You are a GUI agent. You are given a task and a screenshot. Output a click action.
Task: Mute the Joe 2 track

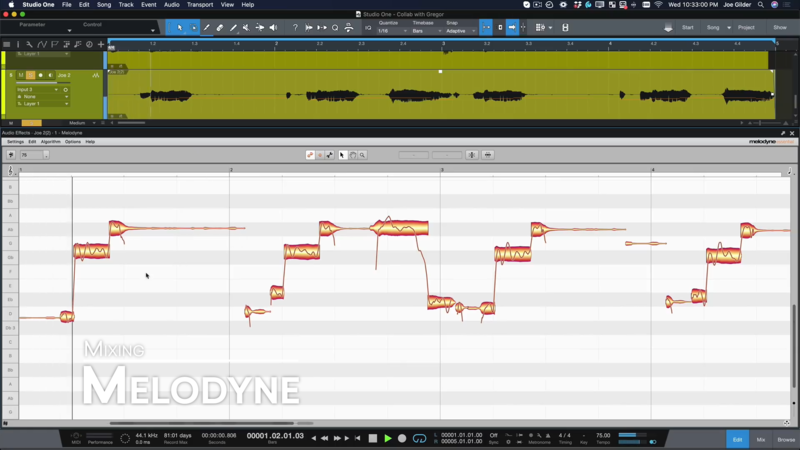[21, 75]
